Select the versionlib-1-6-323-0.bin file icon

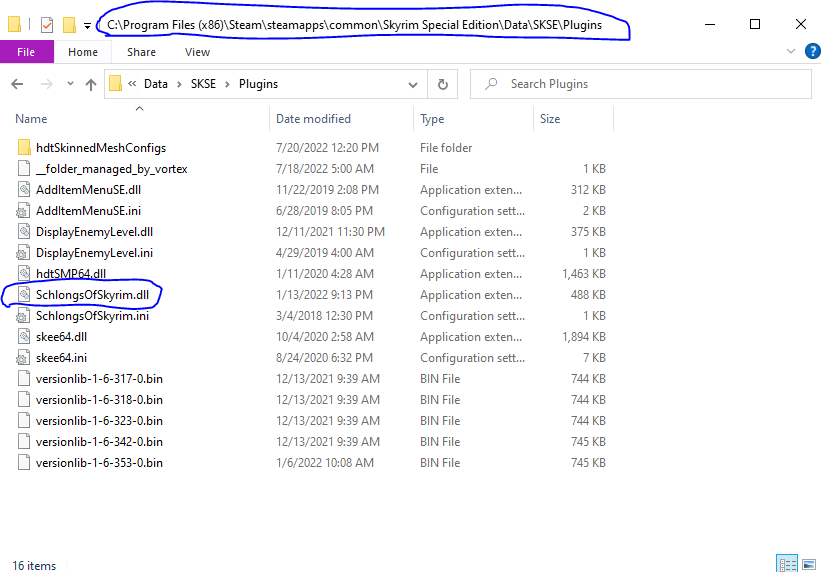coord(24,421)
